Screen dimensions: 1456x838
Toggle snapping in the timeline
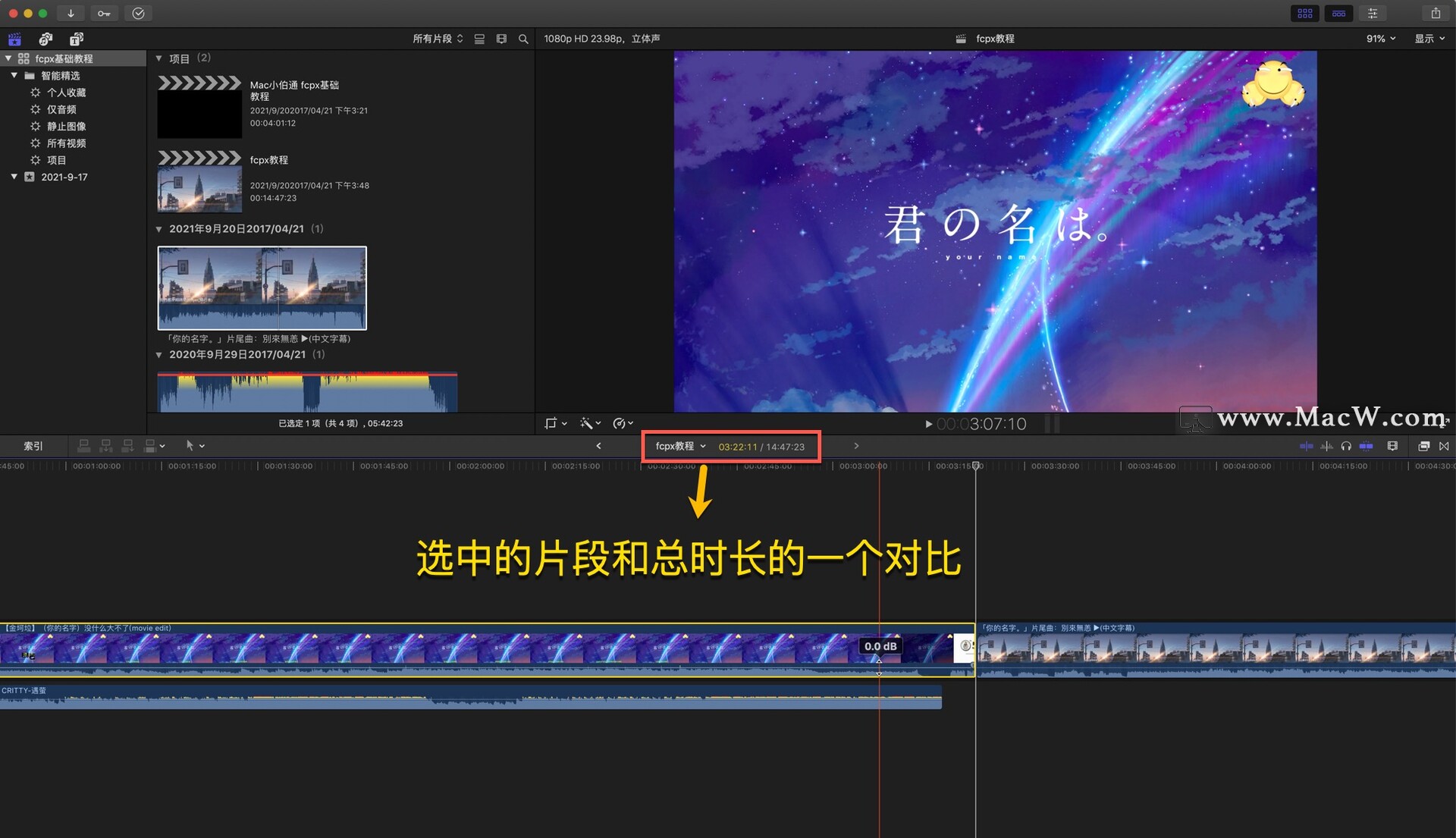(x=1366, y=446)
